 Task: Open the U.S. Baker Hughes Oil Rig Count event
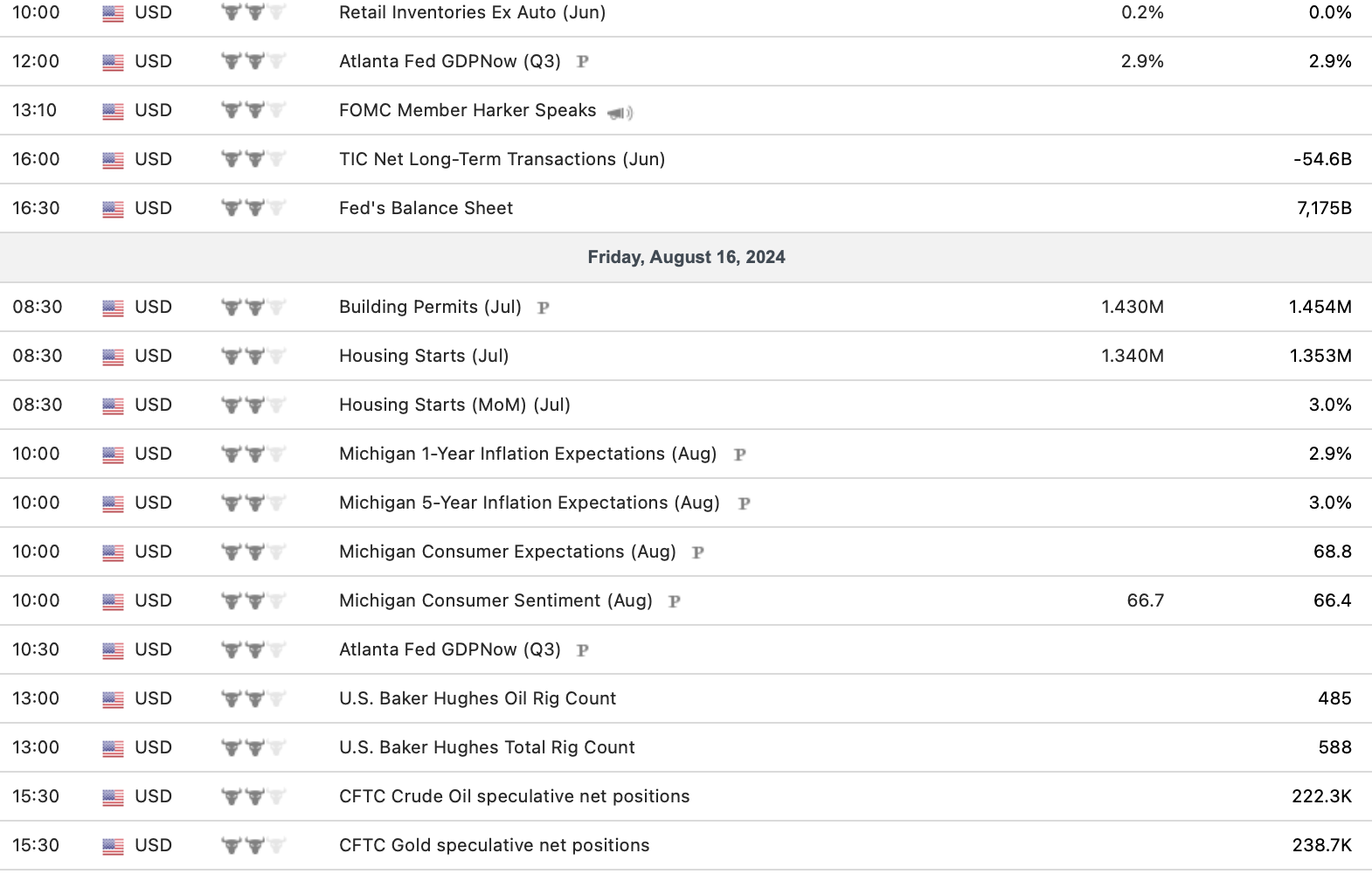[477, 698]
